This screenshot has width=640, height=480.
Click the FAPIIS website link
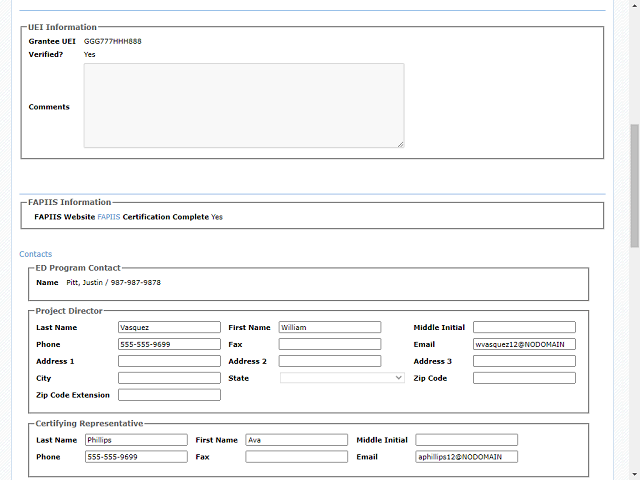[108, 216]
